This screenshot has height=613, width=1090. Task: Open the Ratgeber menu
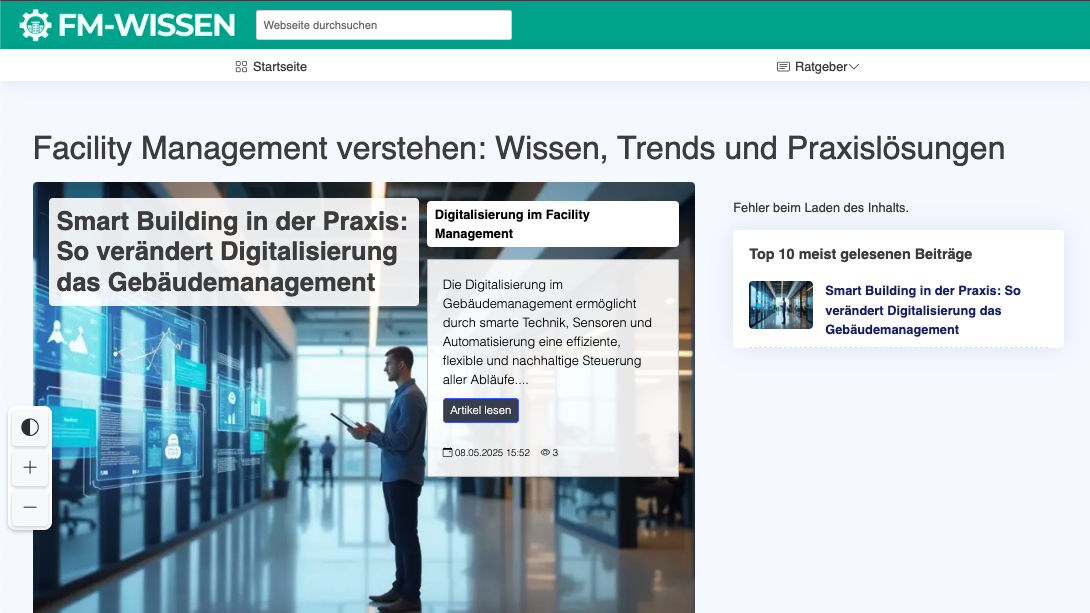pos(822,66)
